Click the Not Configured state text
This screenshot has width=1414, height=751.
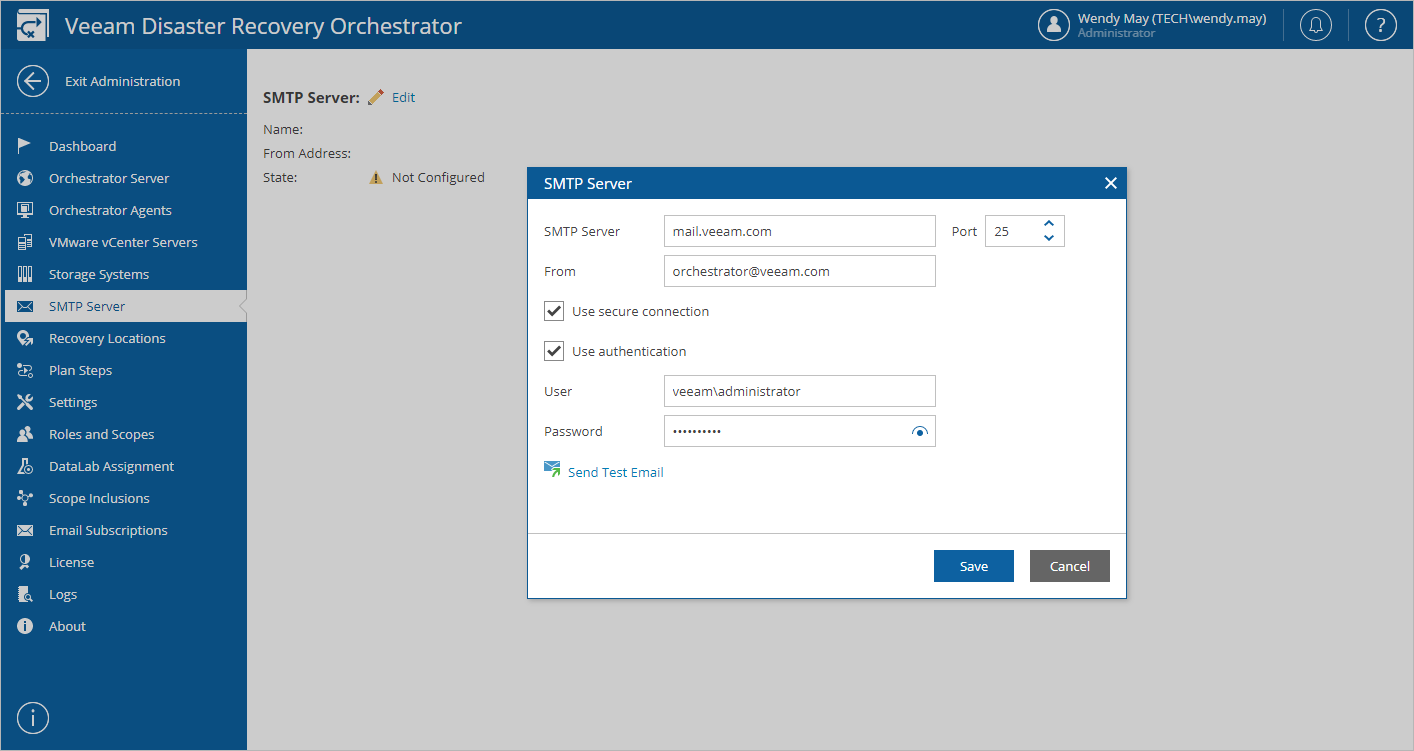click(x=438, y=177)
